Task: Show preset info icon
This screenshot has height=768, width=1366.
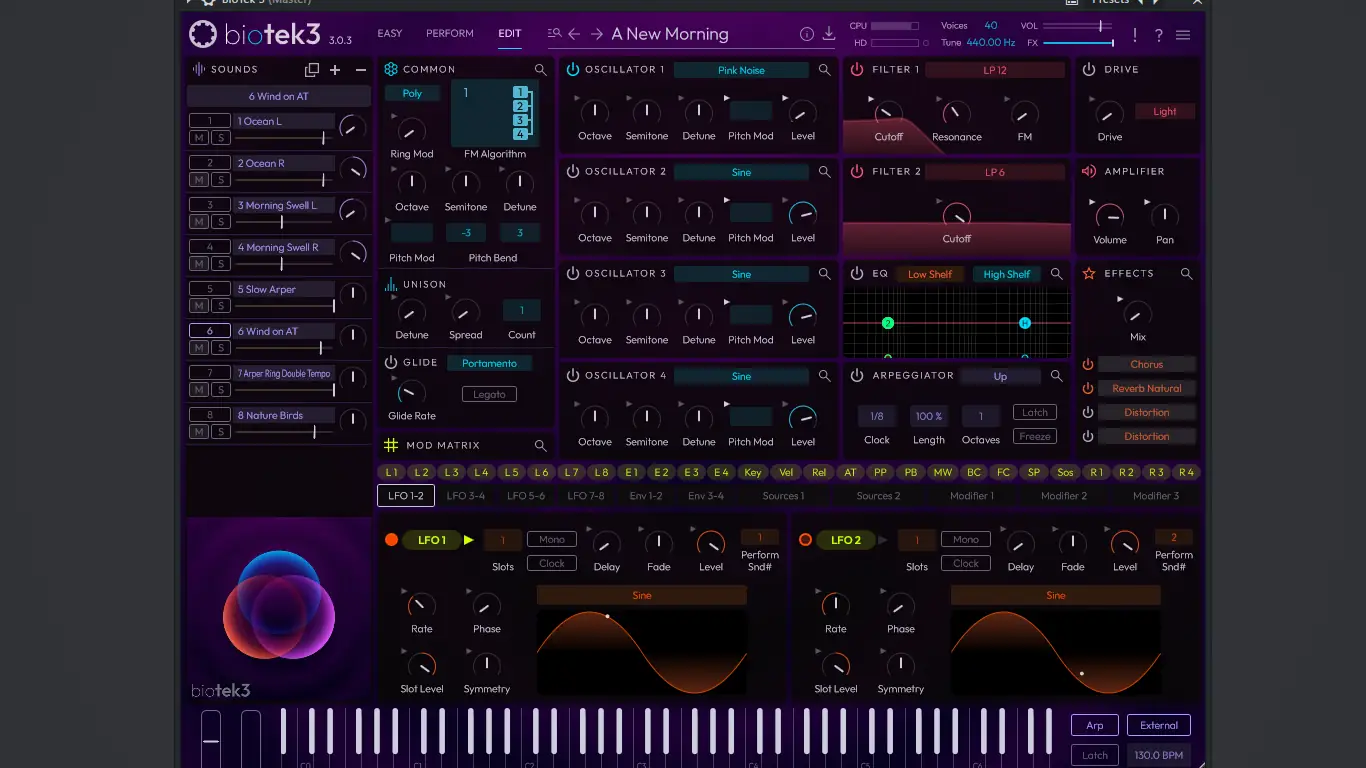Action: point(807,34)
